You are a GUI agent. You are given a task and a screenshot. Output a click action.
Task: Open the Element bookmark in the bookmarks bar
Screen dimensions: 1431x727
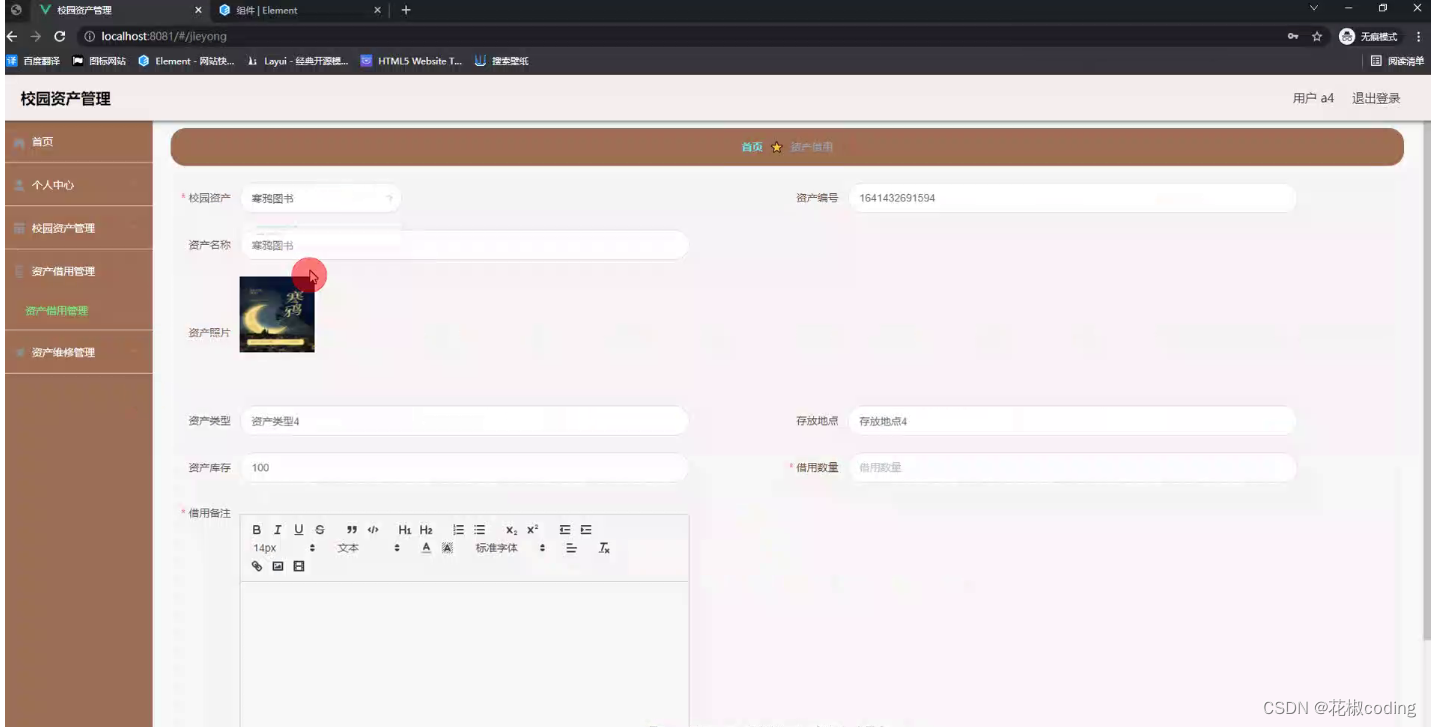pyautogui.click(x=187, y=61)
